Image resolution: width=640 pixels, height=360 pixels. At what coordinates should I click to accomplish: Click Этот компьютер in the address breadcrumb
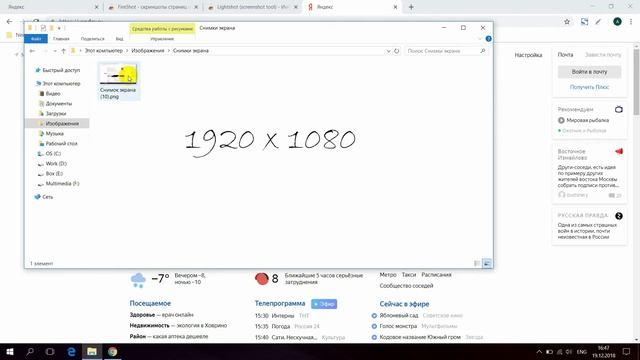(104, 51)
